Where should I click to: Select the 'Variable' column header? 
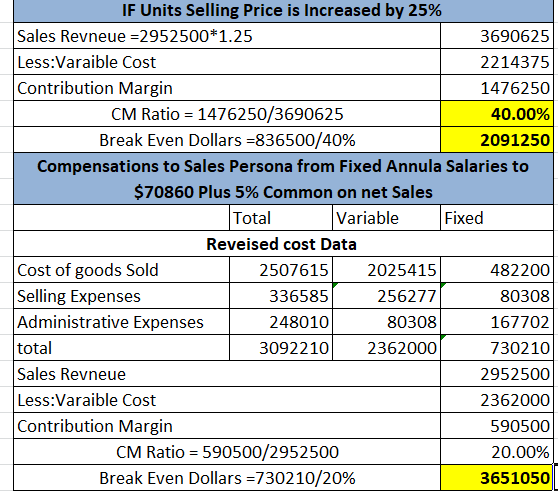tap(386, 218)
